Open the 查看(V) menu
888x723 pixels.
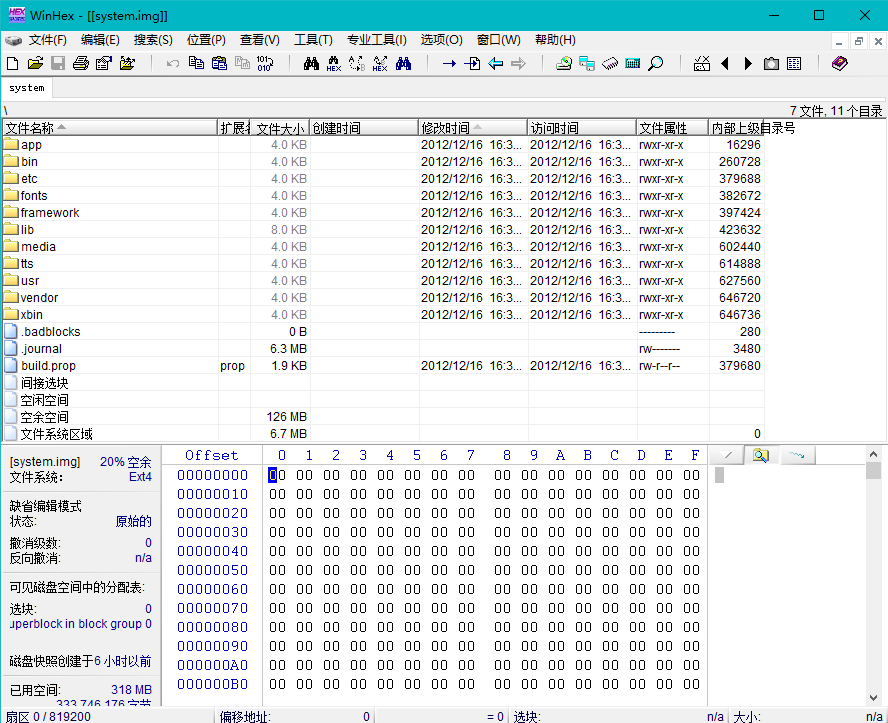click(259, 40)
